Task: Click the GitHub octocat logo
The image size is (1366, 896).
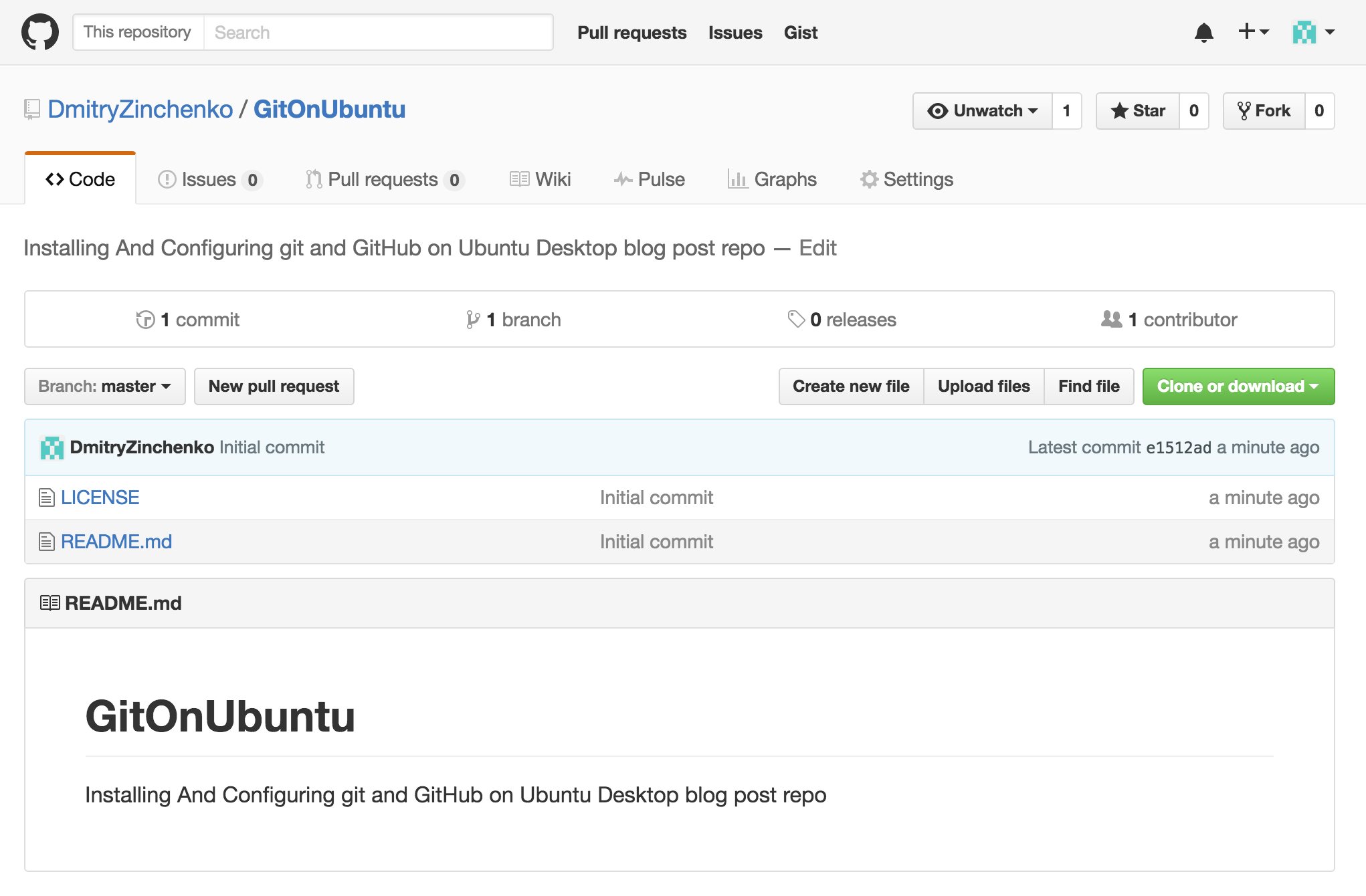Action: tap(40, 32)
